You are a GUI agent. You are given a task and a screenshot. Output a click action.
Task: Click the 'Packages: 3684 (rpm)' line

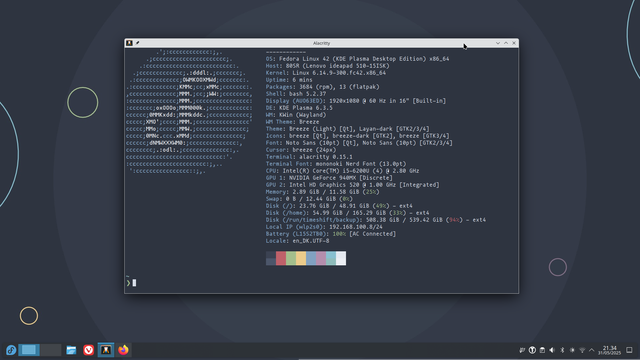(x=322, y=87)
